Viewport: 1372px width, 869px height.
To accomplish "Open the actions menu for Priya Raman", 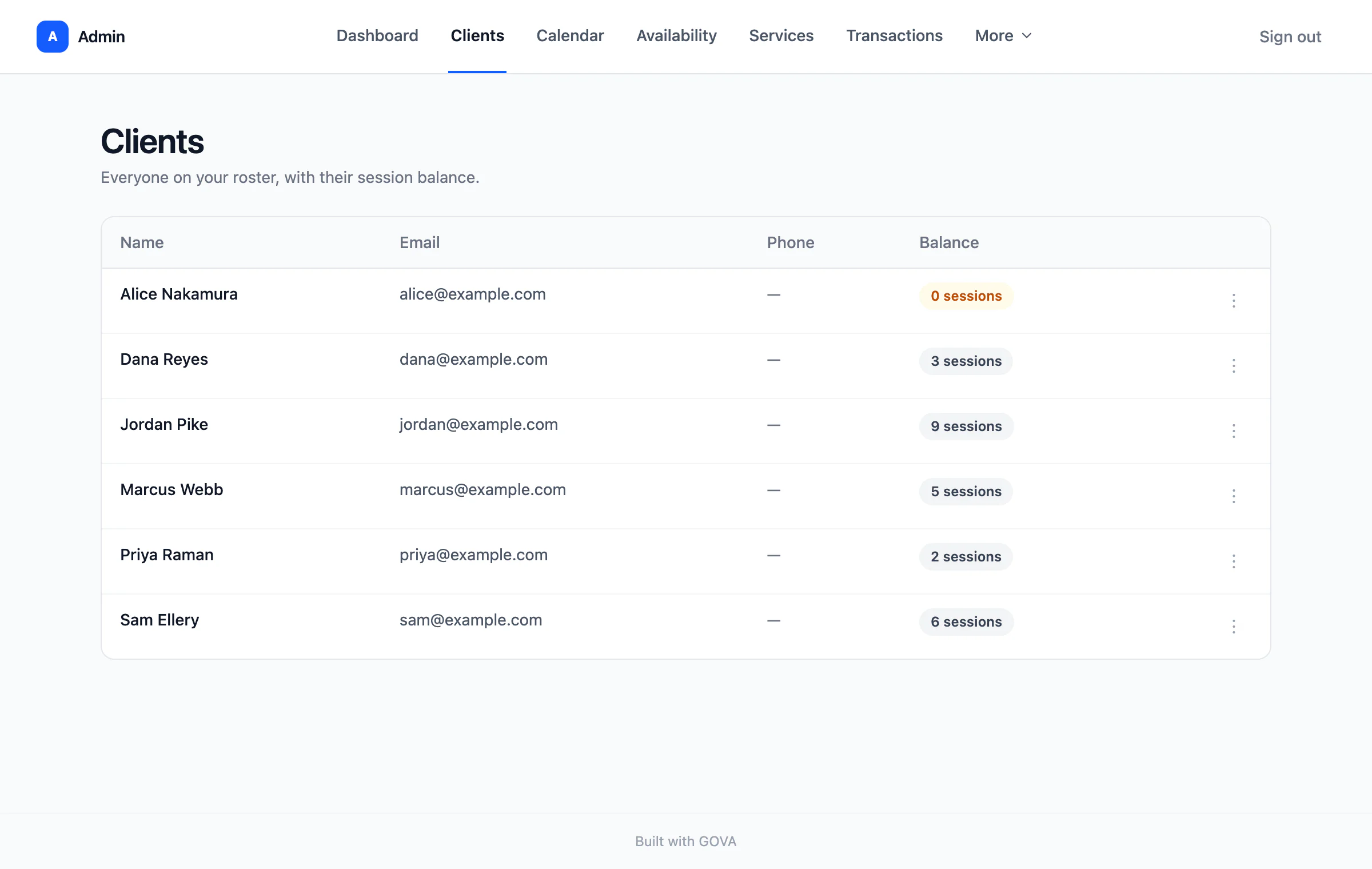I will tap(1234, 561).
